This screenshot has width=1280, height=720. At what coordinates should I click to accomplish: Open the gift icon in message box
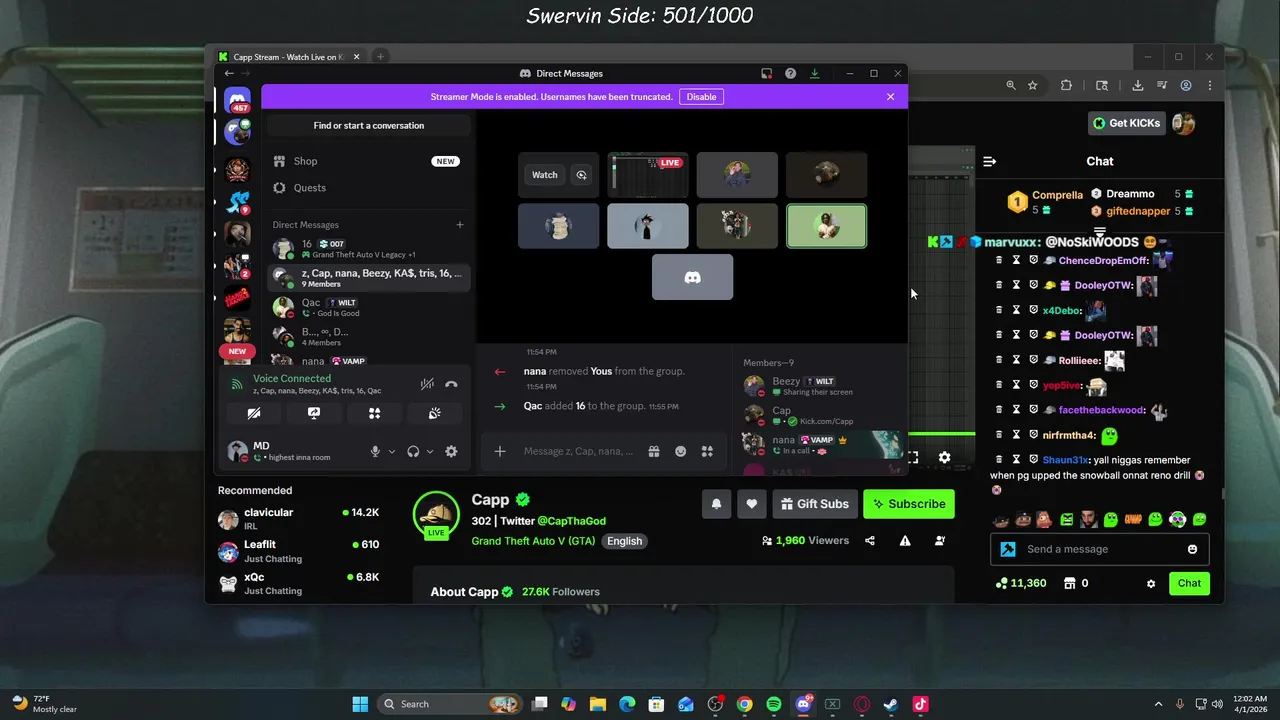click(654, 451)
